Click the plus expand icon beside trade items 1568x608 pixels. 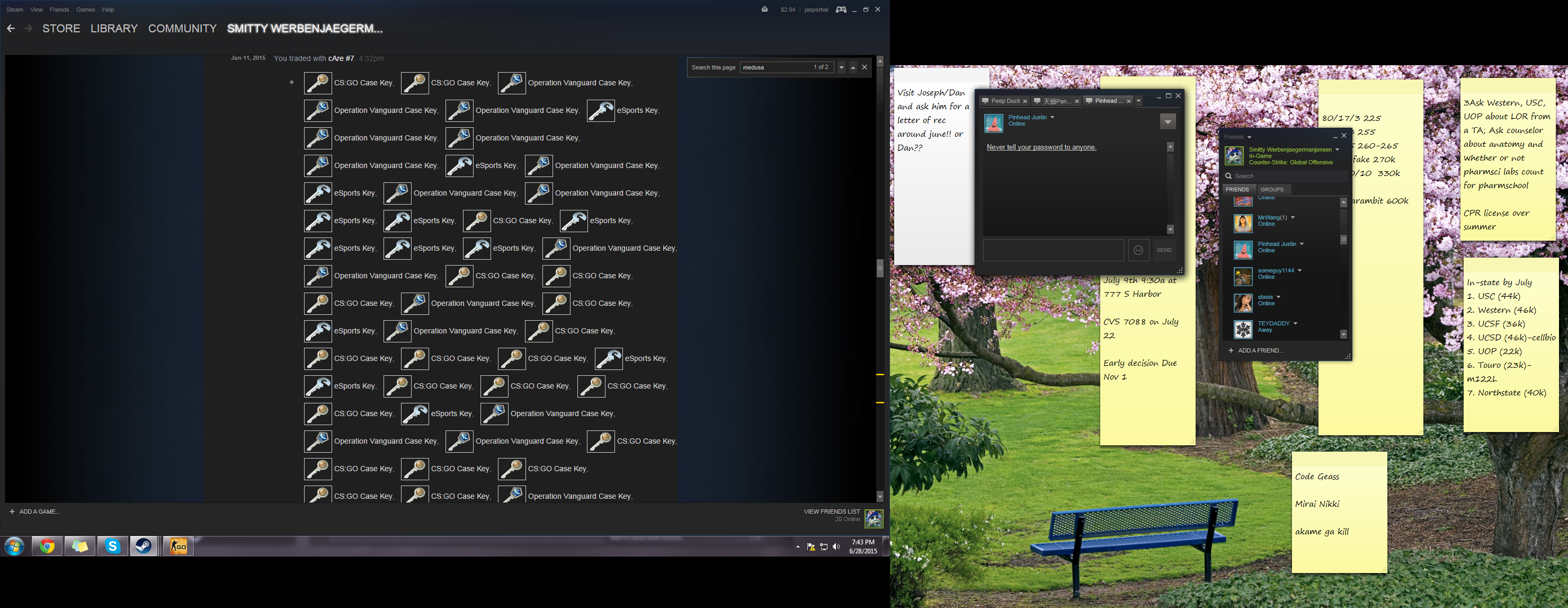tap(291, 82)
